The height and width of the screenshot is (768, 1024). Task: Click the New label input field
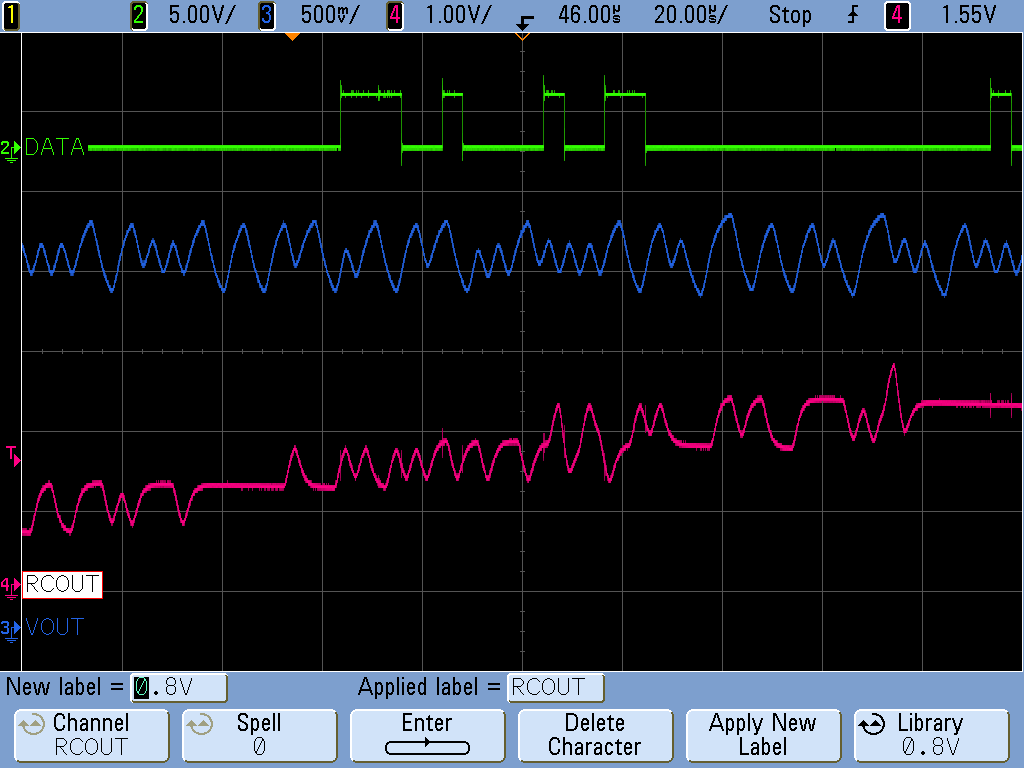[x=179, y=688]
